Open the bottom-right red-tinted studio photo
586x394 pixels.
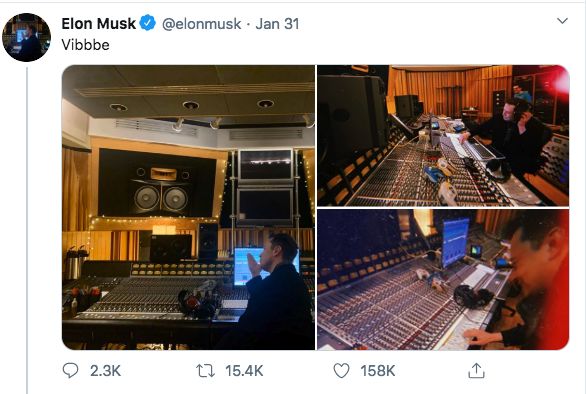pyautogui.click(x=443, y=280)
